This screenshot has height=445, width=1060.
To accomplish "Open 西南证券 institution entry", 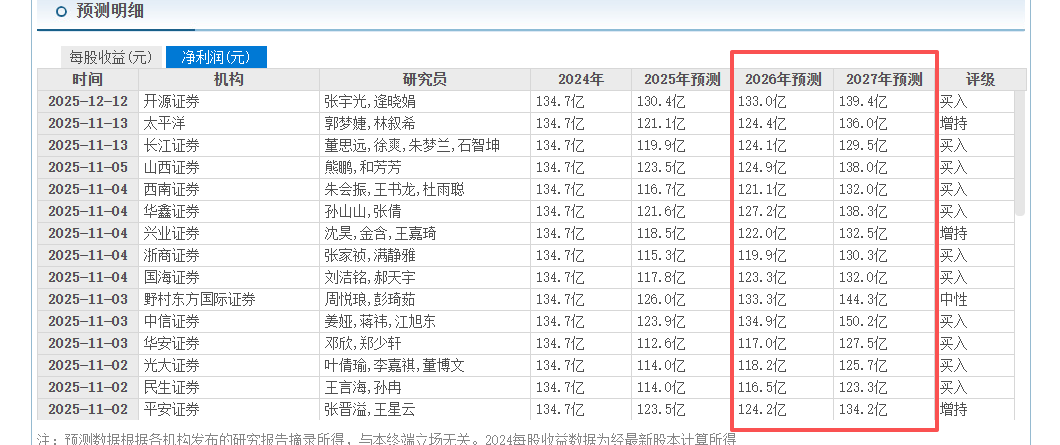I will (172, 189).
